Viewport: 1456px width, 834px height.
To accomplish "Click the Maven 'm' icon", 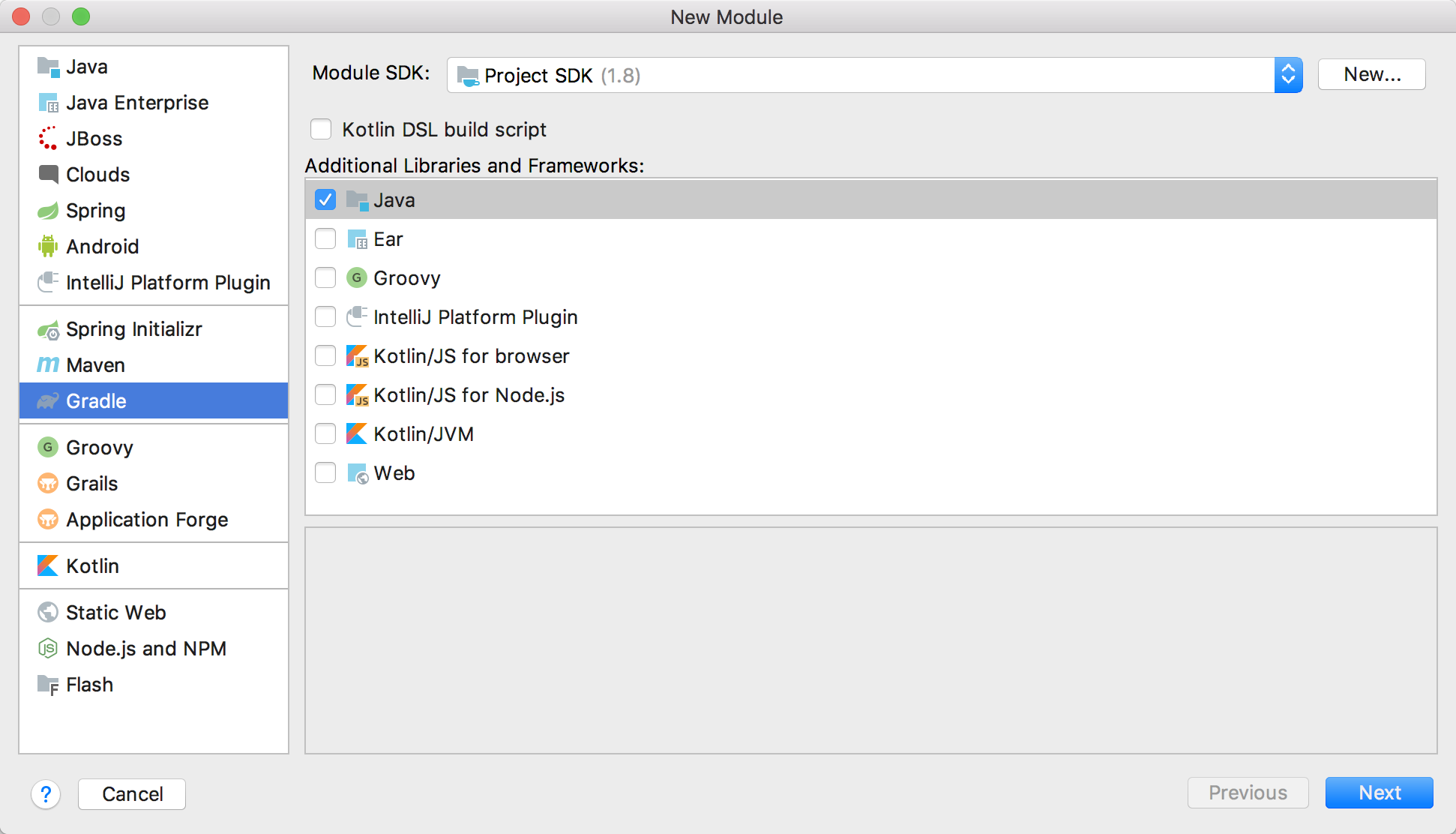I will pyautogui.click(x=48, y=365).
